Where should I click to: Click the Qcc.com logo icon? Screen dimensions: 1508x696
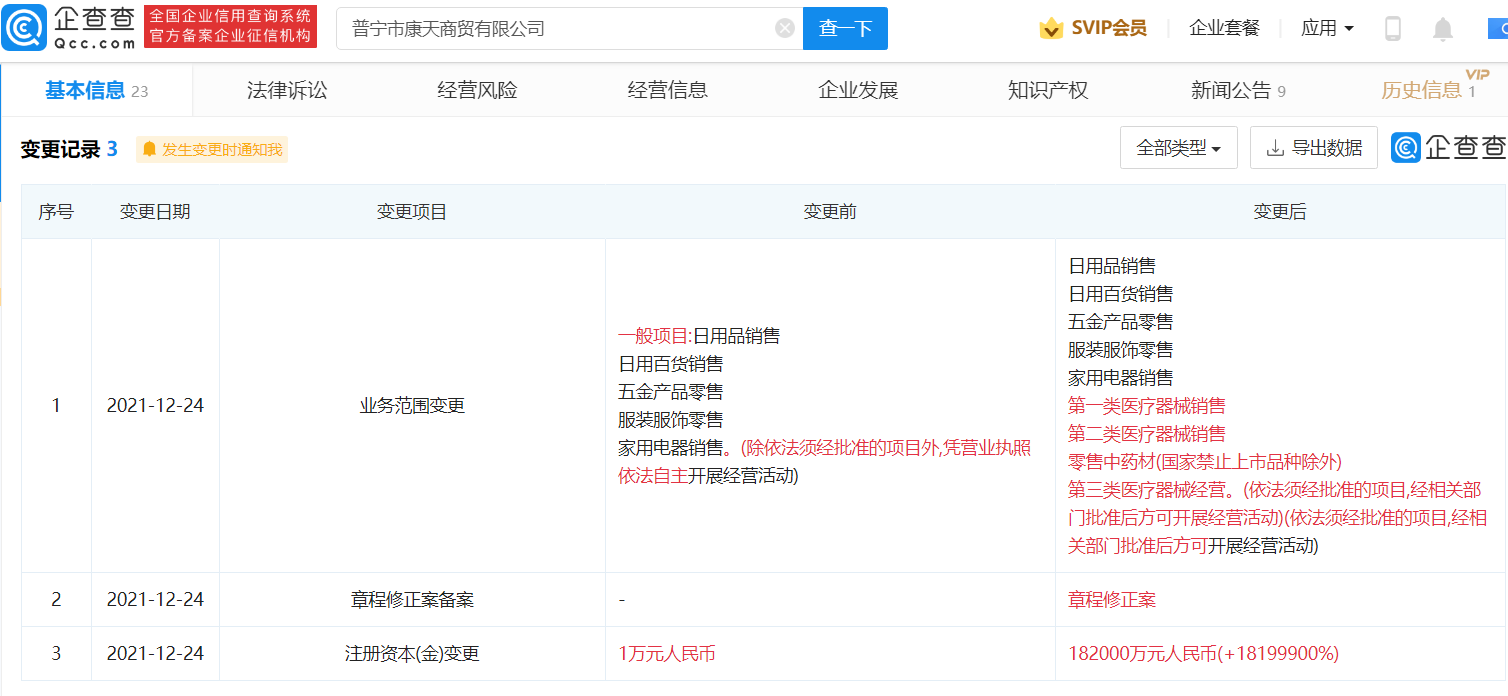point(23,28)
